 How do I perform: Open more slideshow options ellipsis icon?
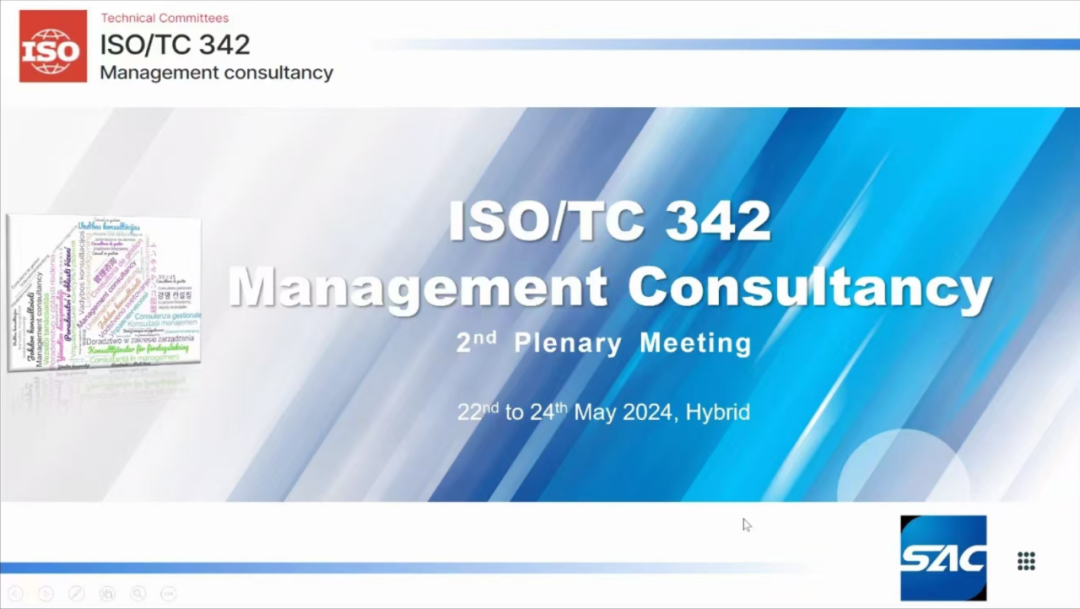tap(168, 593)
